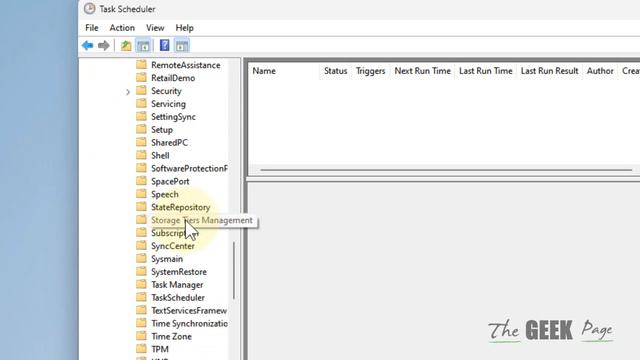Select the StateRepository tree label

(x=180, y=207)
